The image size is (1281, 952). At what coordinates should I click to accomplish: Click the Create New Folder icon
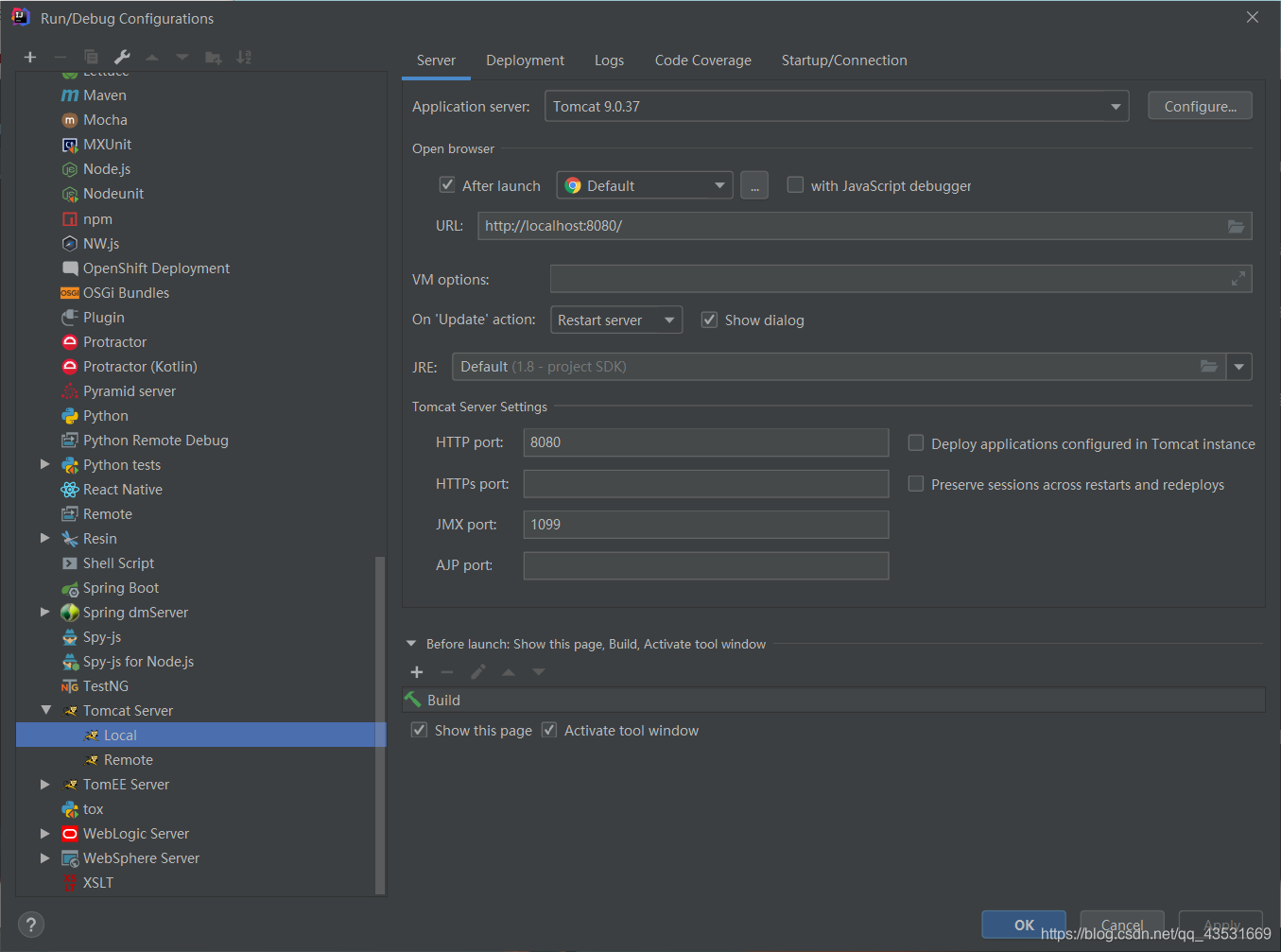(214, 58)
